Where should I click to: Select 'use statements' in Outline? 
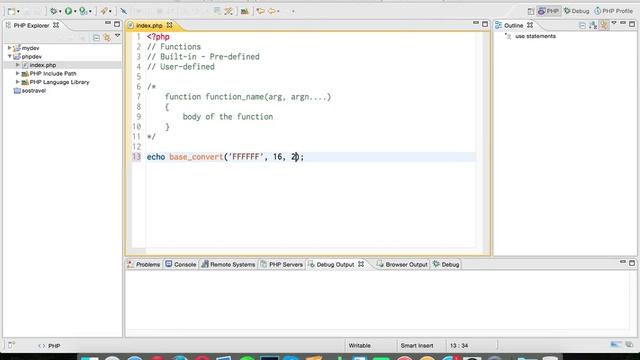(x=535, y=36)
